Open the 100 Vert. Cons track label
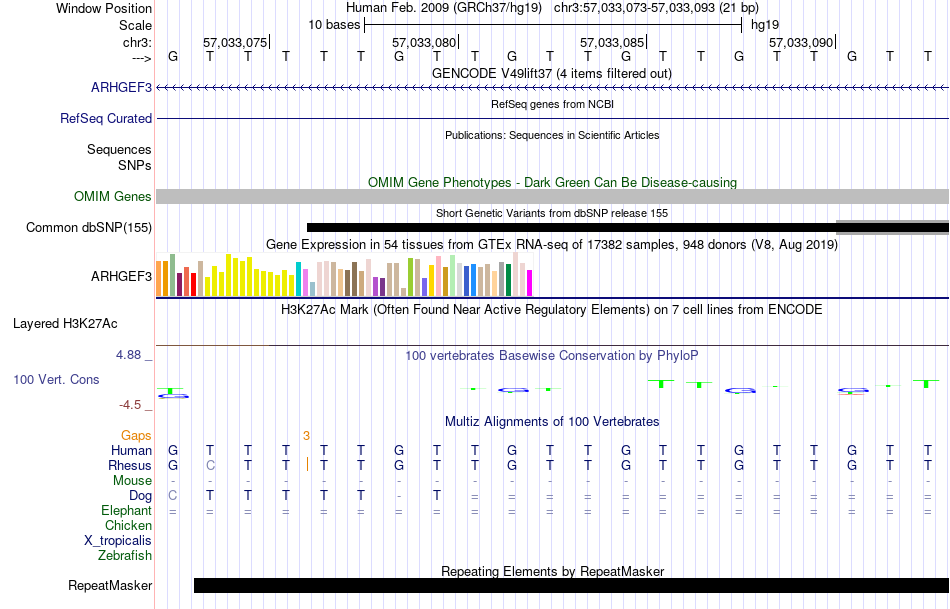Screen dimensions: 950x609 click(x=56, y=379)
